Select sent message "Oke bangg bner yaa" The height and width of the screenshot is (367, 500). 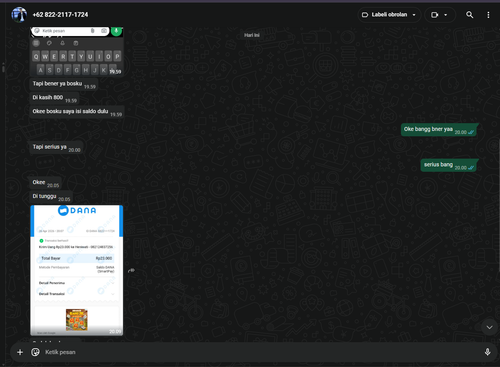pos(439,130)
